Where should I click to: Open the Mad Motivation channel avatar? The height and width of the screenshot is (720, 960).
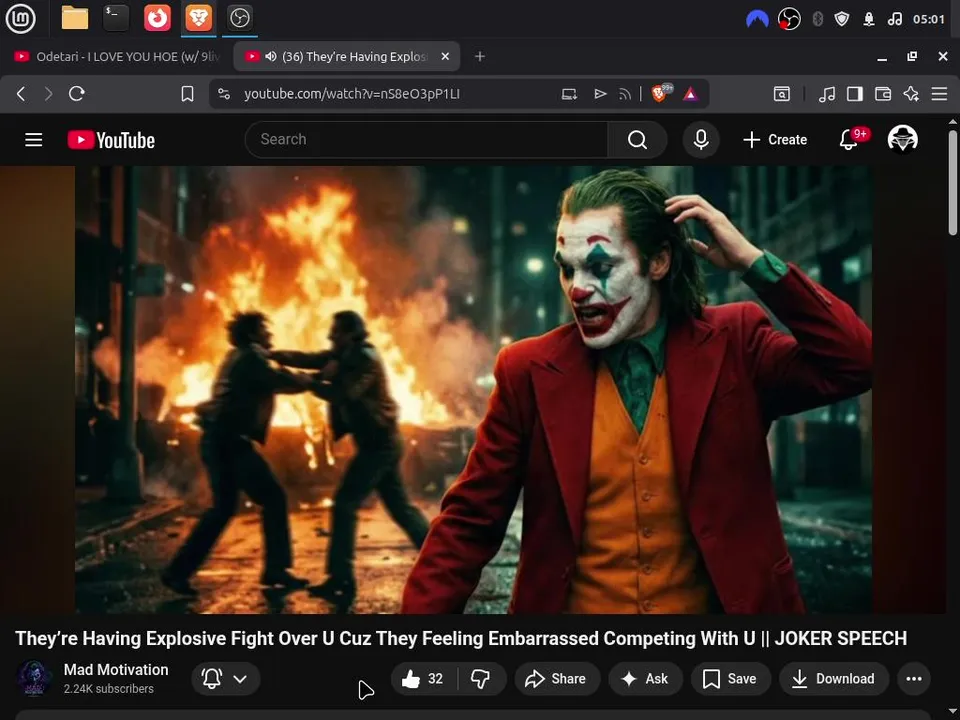click(34, 678)
